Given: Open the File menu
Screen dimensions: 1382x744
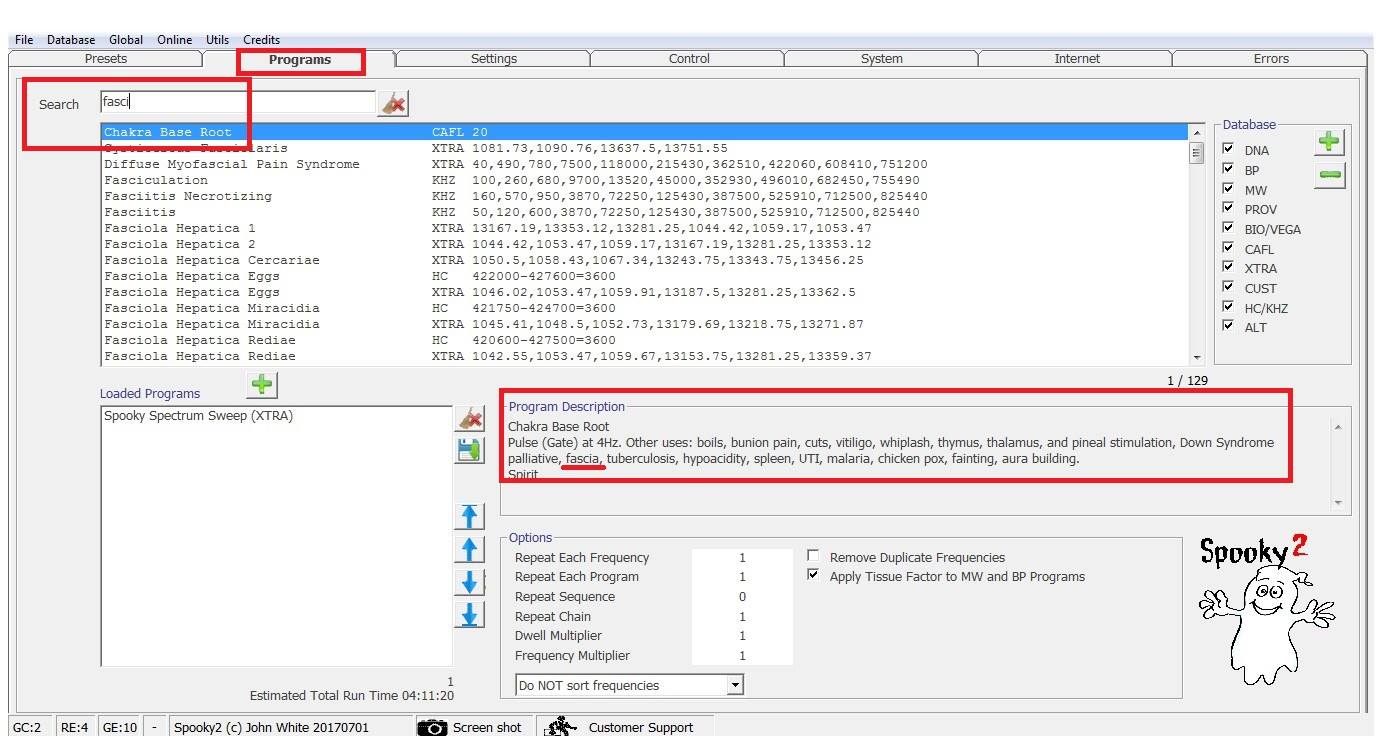Looking at the screenshot, I should click(24, 40).
